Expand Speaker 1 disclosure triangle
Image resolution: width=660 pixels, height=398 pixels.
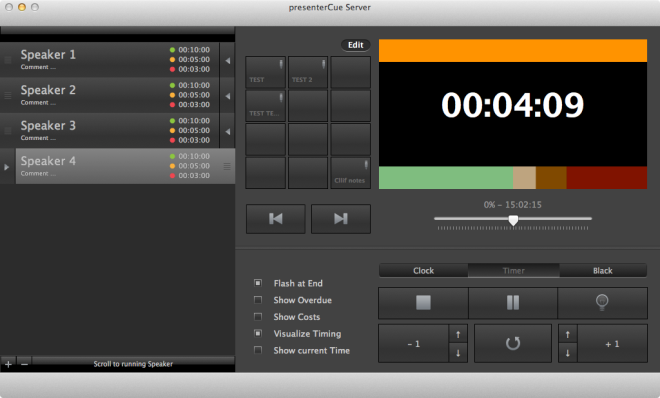(x=227, y=61)
